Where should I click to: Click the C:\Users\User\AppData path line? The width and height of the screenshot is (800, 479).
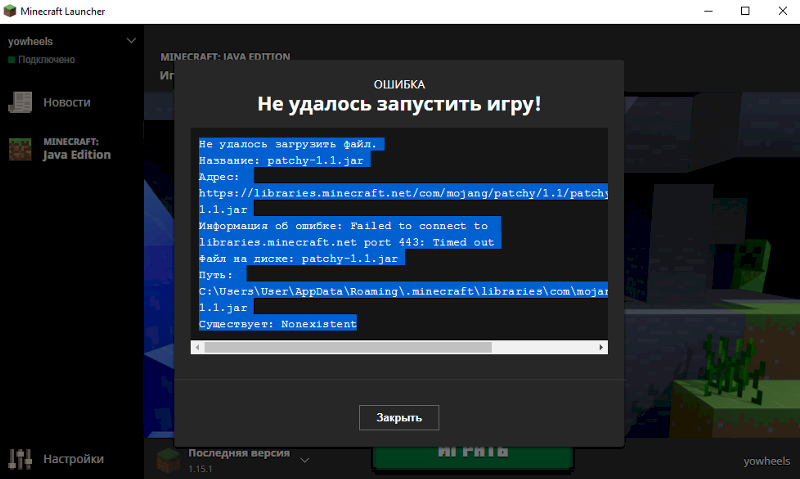pos(403,291)
